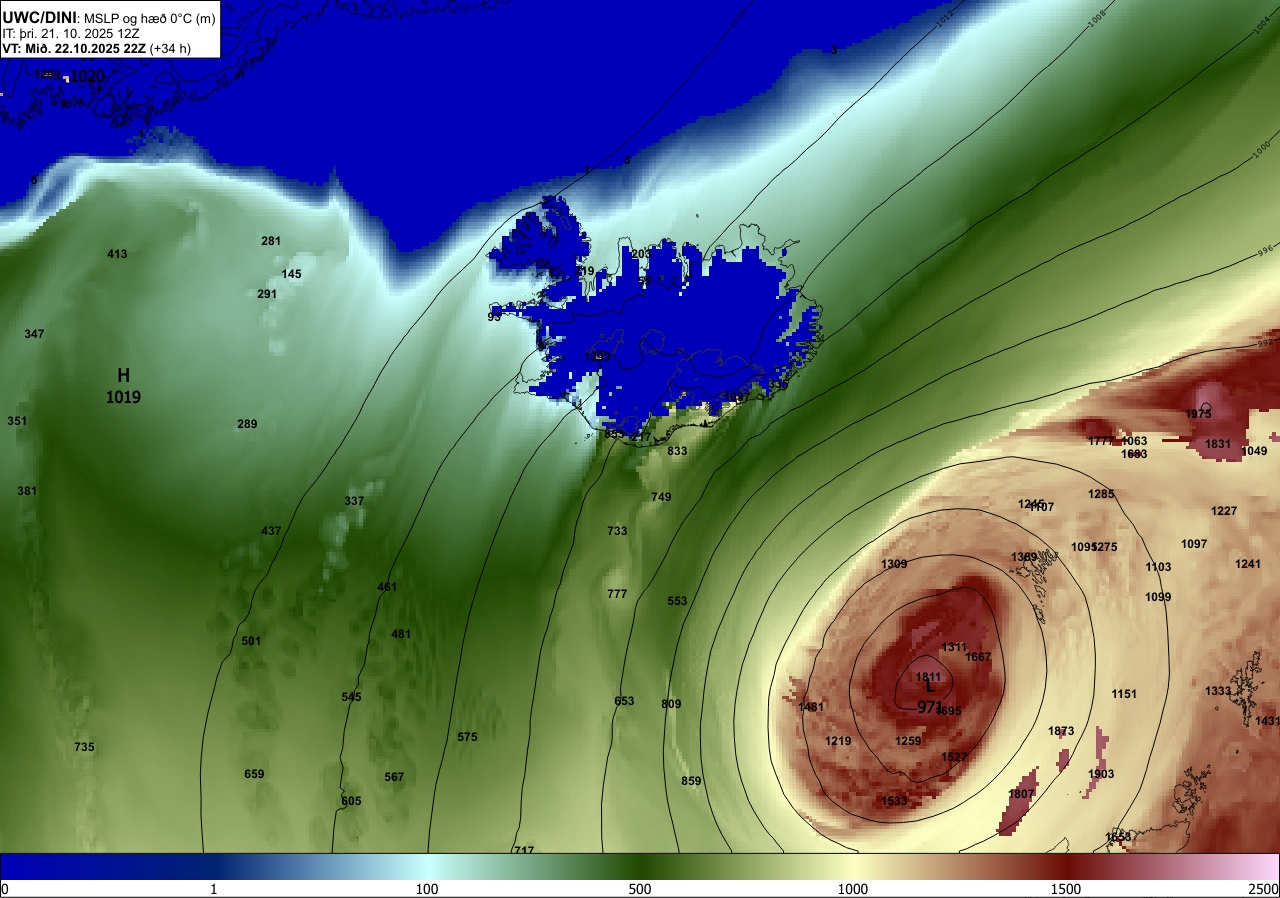Select the 1831 height value
Image resolution: width=1280 pixels, height=898 pixels.
[x=1218, y=444]
